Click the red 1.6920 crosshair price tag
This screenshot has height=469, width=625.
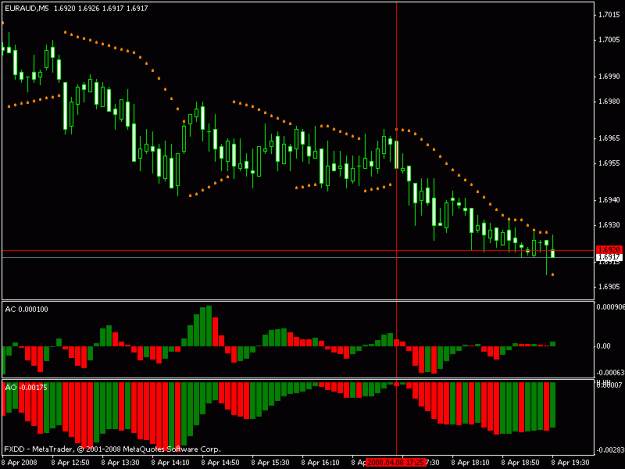[609, 250]
